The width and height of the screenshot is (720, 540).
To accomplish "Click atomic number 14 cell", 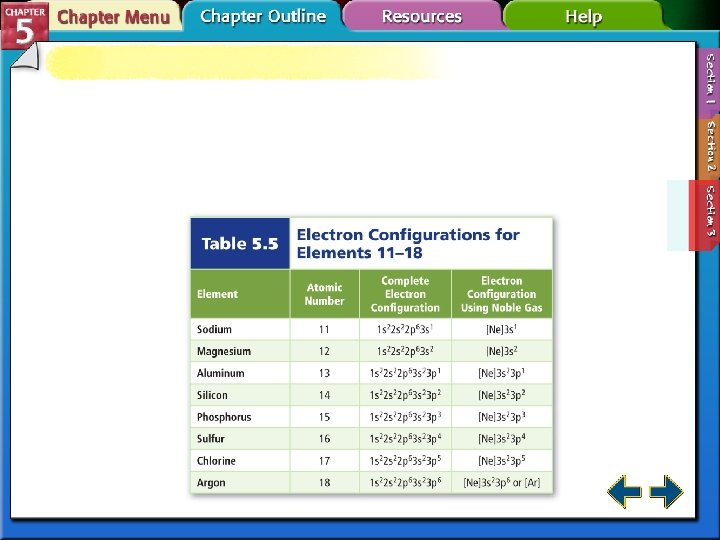I will pos(324,395).
